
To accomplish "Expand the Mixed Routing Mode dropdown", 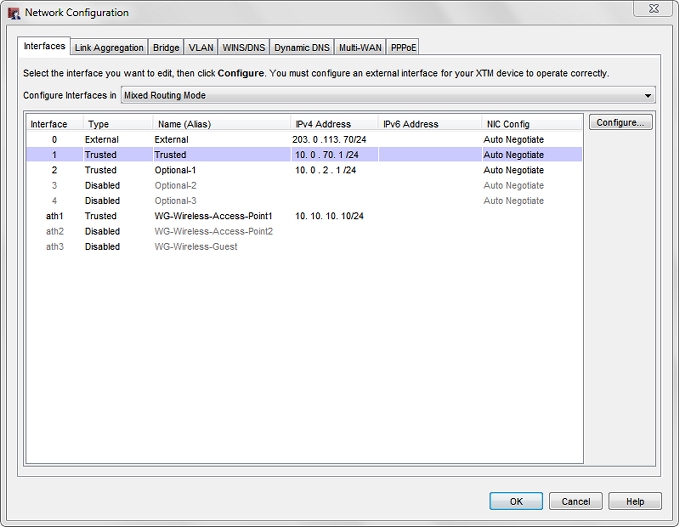I will click(x=388, y=95).
